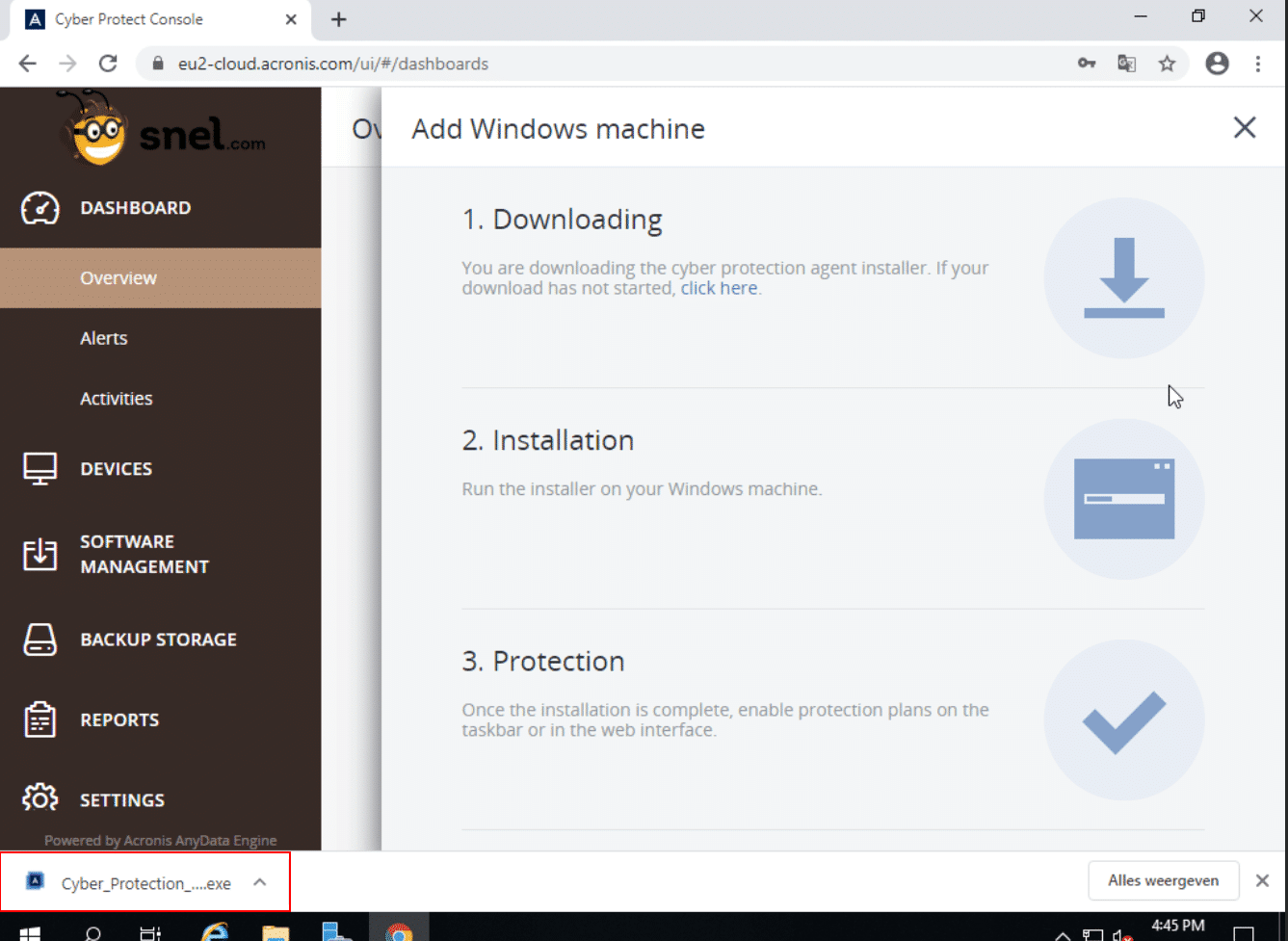The width and height of the screenshot is (1288, 941).
Task: Open Devices via the monitor icon
Action: [x=40, y=469]
